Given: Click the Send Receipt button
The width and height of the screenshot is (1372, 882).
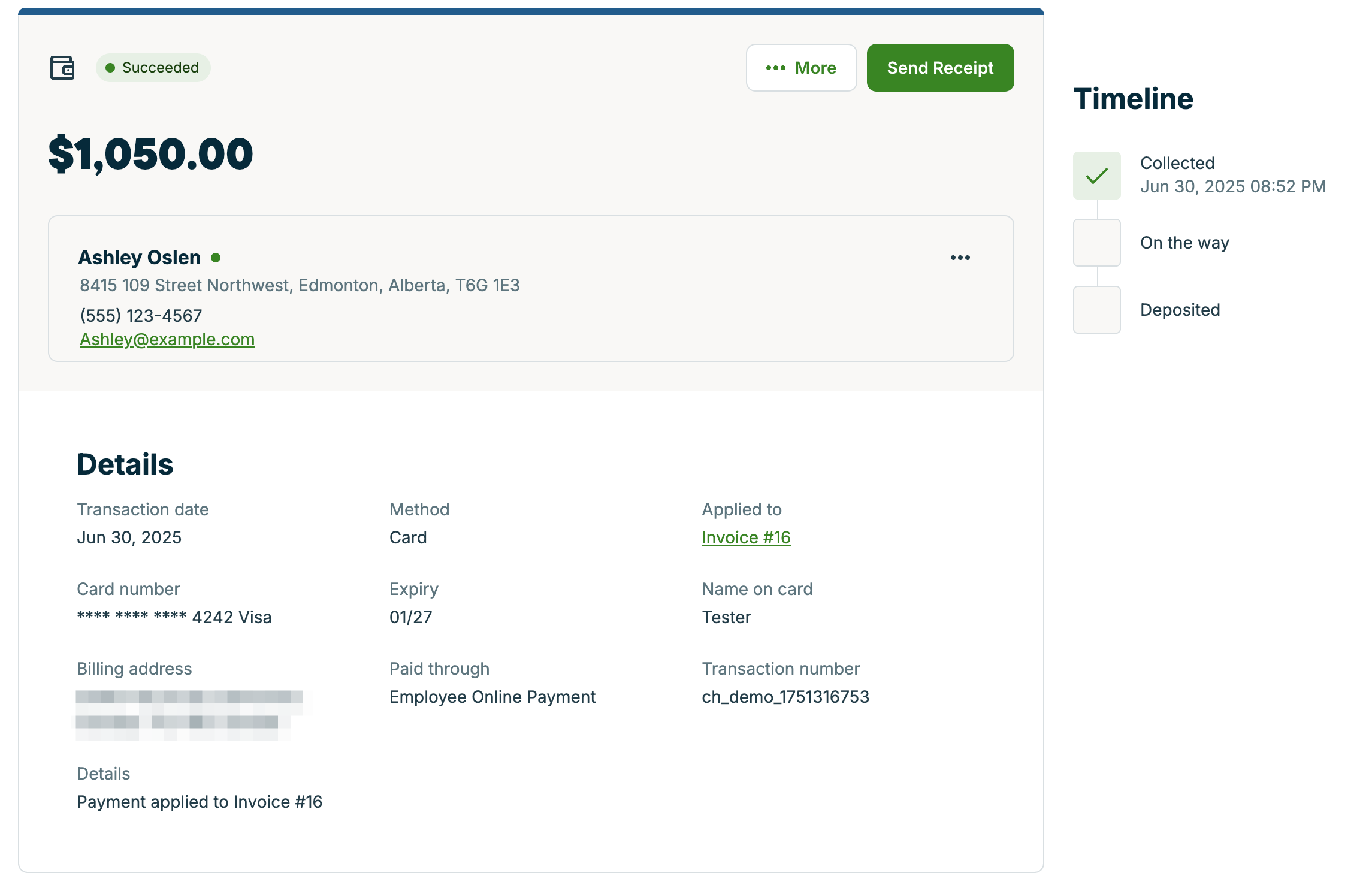Looking at the screenshot, I should (939, 68).
